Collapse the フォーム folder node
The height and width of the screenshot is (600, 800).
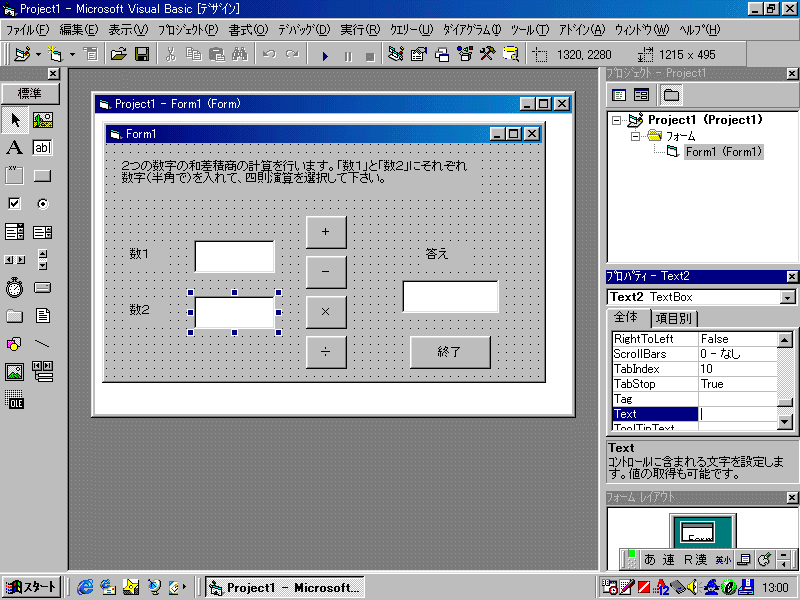(x=635, y=136)
